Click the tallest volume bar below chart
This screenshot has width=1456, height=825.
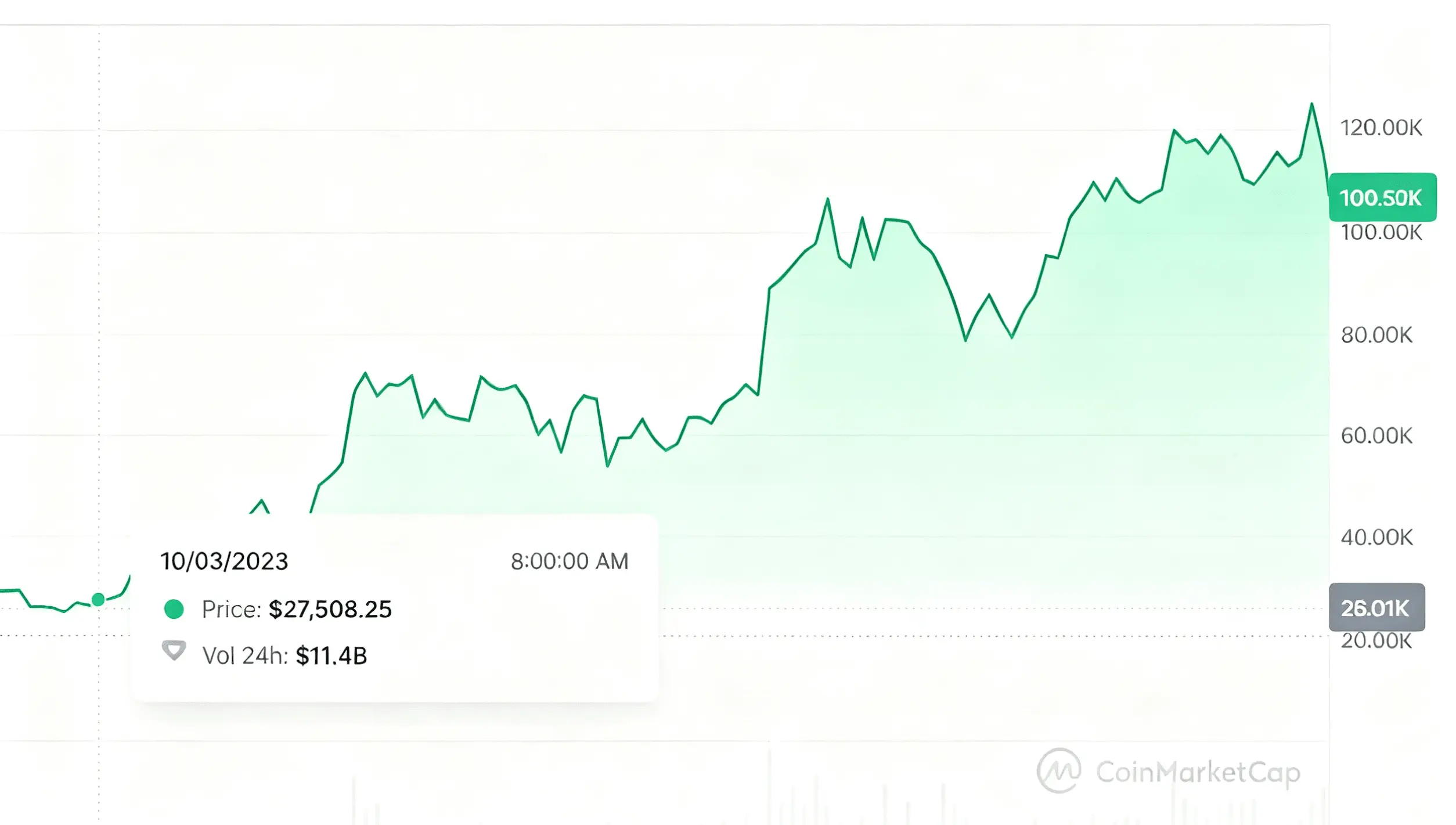770,783
